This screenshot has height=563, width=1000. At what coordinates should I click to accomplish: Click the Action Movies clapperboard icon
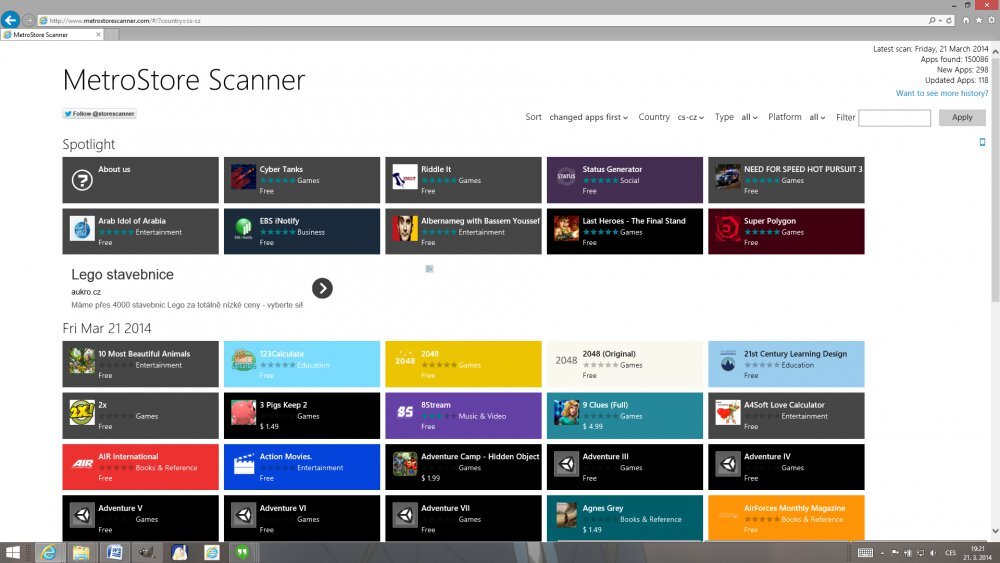(x=243, y=464)
